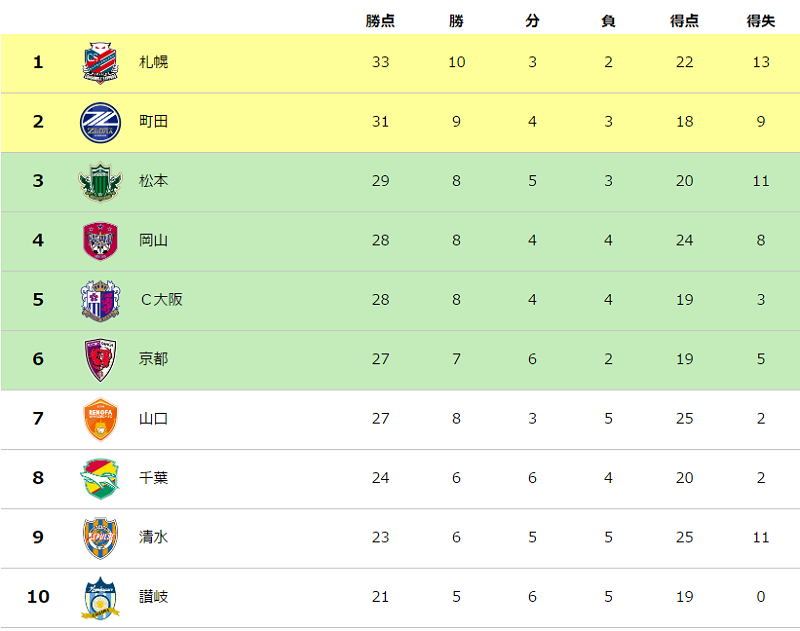Screen dimensions: 800x631
Task: Click the 勝点 points column header
Action: (x=380, y=21)
